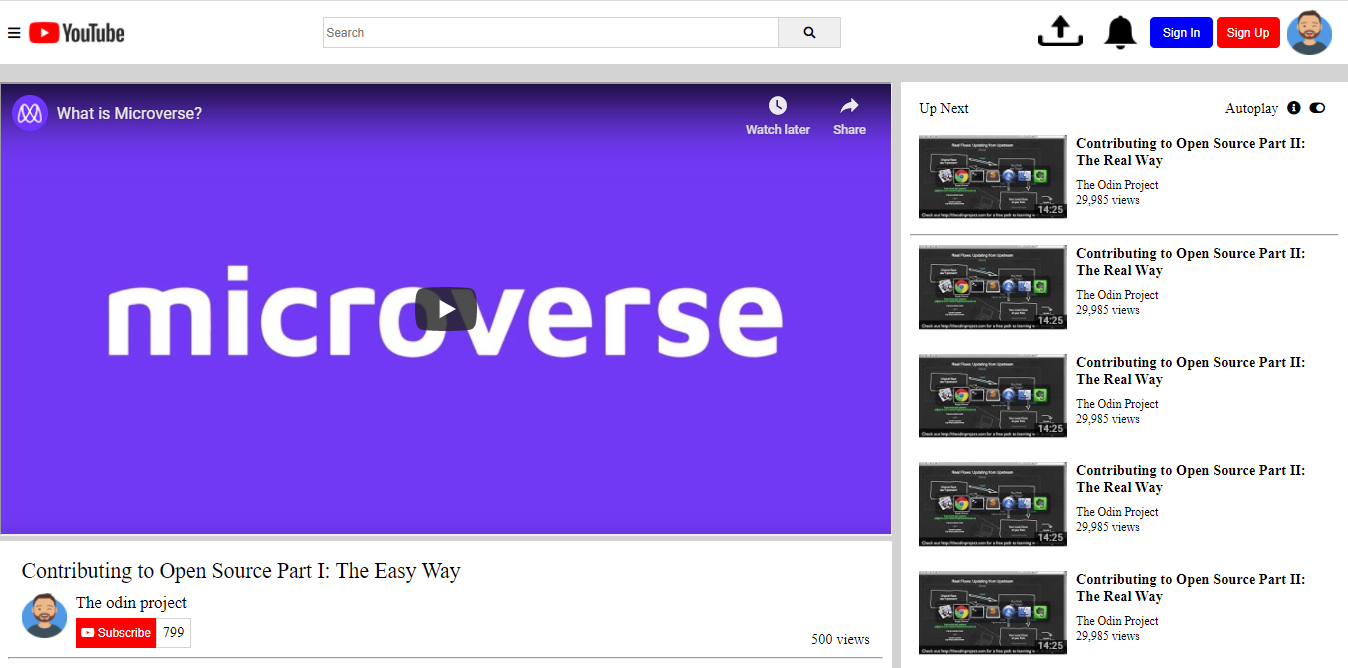This screenshot has width=1348, height=668.
Task: Click the second Up Next video title
Action: pos(1191,262)
